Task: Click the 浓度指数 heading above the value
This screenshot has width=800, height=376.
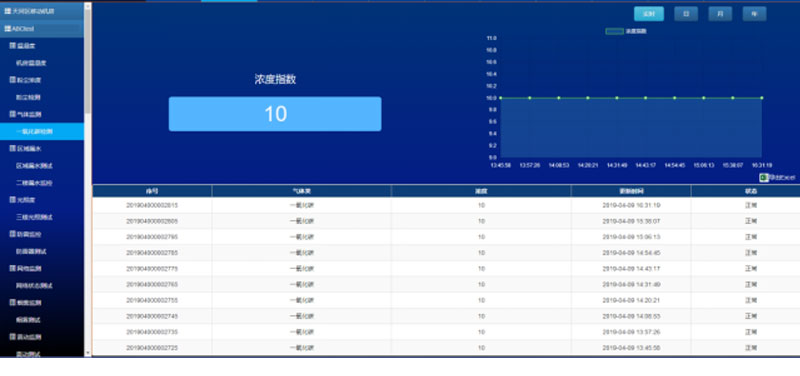Action: point(275,79)
